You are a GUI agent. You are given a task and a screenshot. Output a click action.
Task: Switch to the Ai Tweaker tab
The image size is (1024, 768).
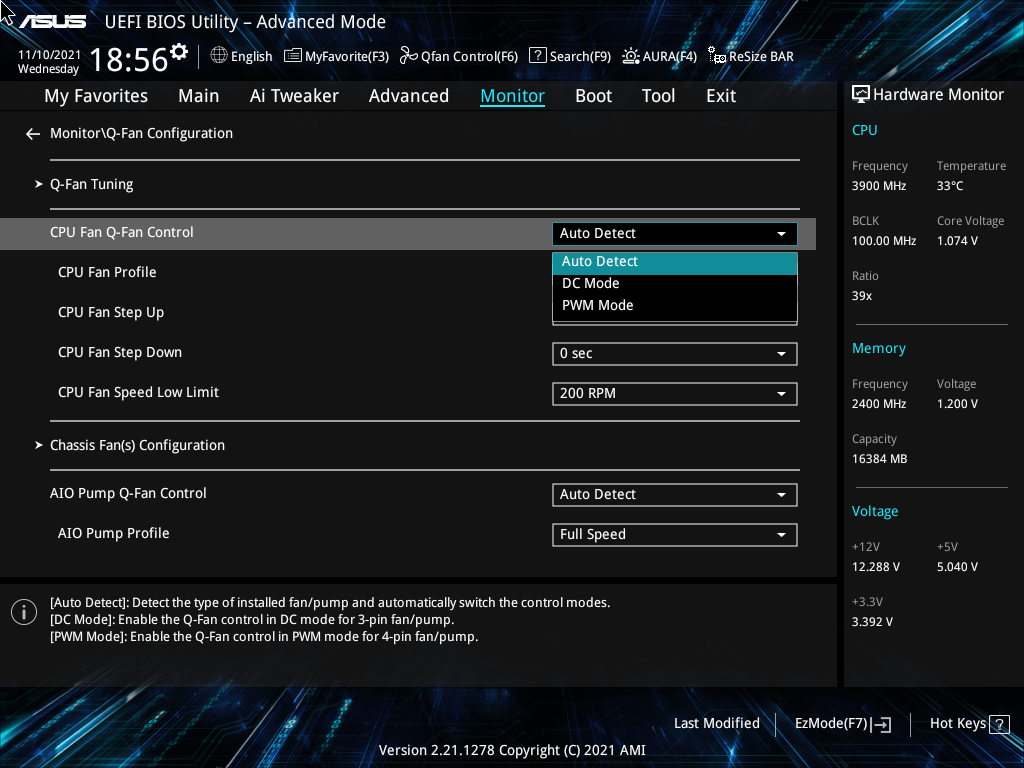pos(294,96)
